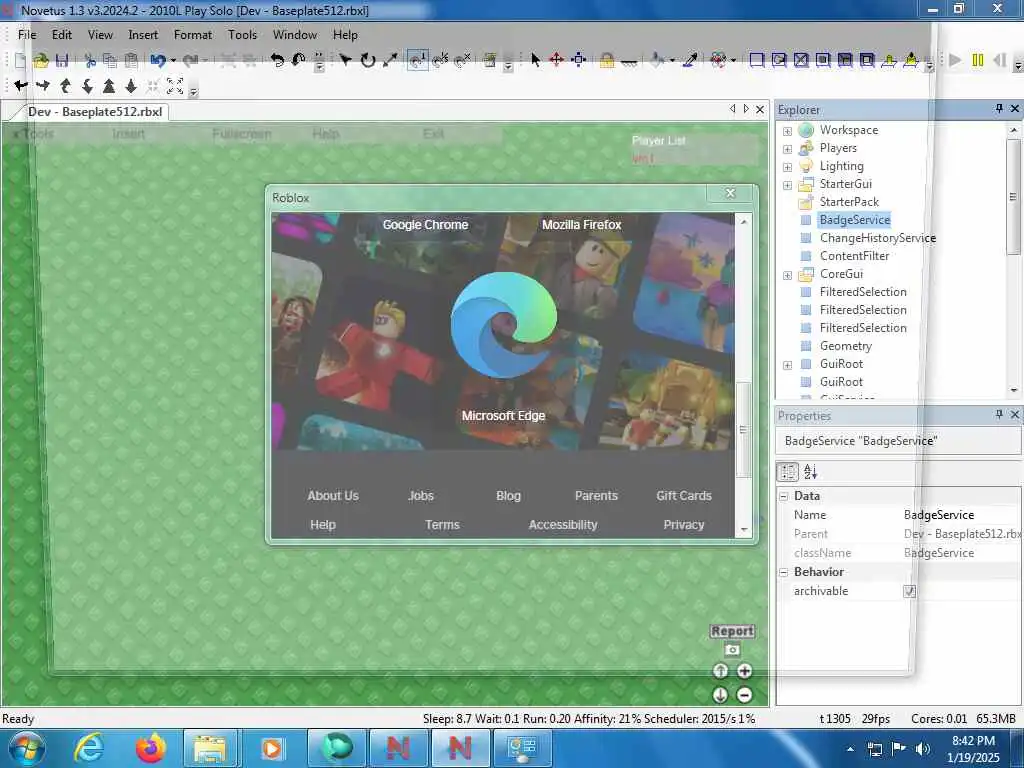Collapse the Data property category
Screen dimensions: 1024x768
[x=784, y=496]
